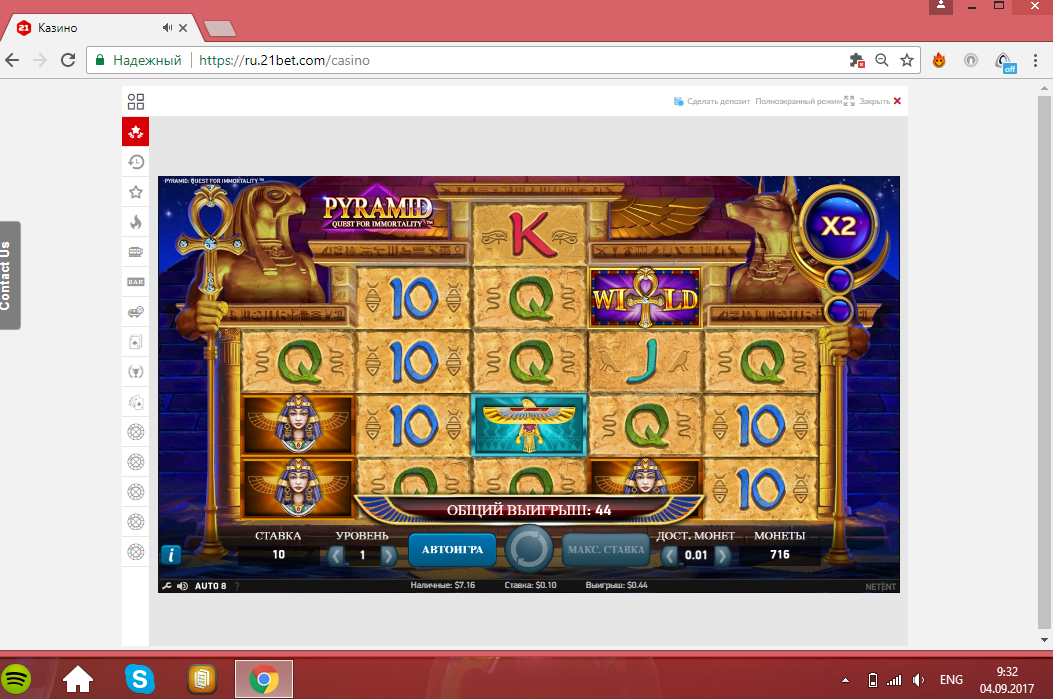Increase bet level with right arrow
The height and width of the screenshot is (699, 1053).
[x=388, y=555]
